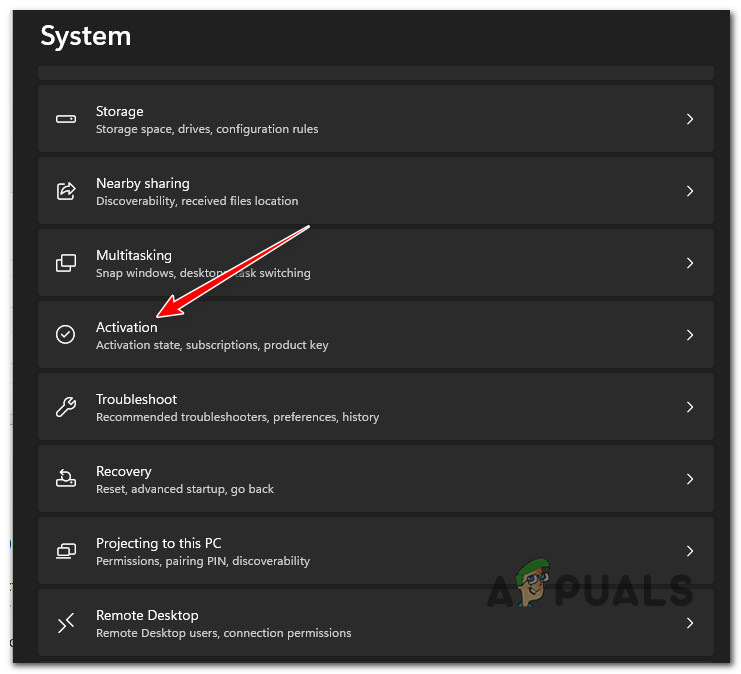The image size is (741, 674).
Task: Click the Troubleshoot wrench icon
Action: pyautogui.click(x=66, y=407)
